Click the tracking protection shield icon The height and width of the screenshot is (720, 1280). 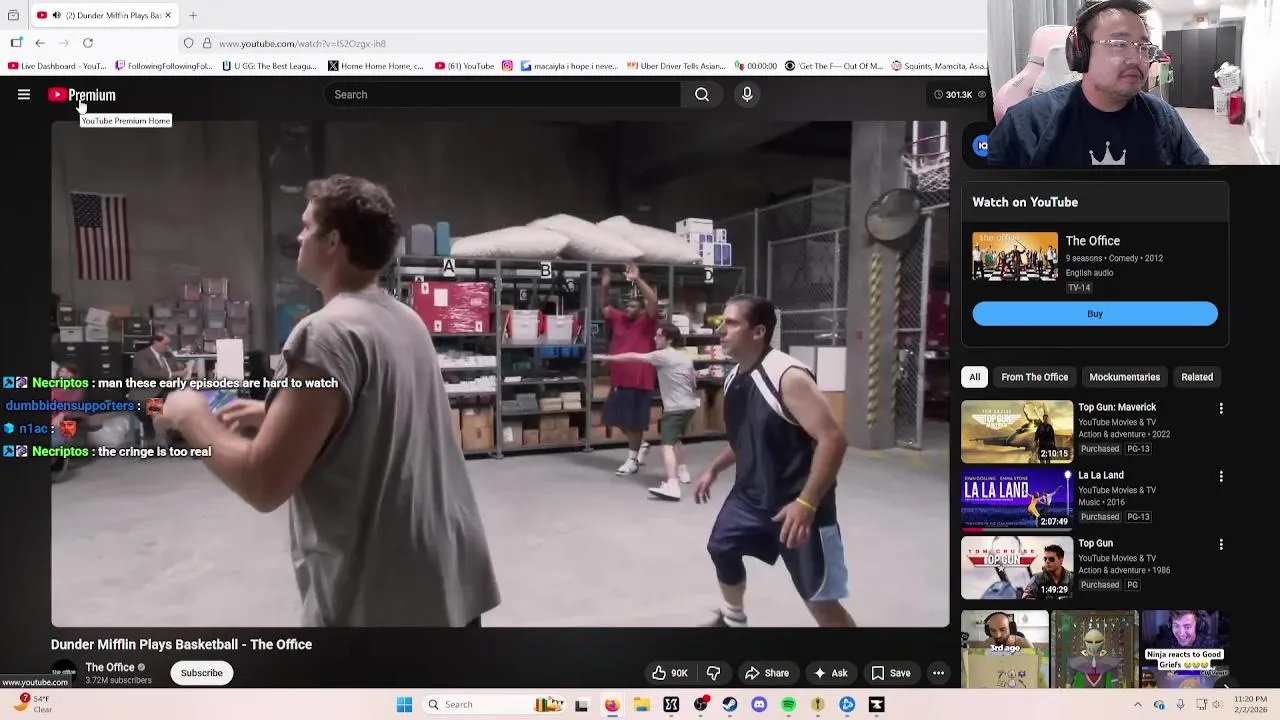188,43
